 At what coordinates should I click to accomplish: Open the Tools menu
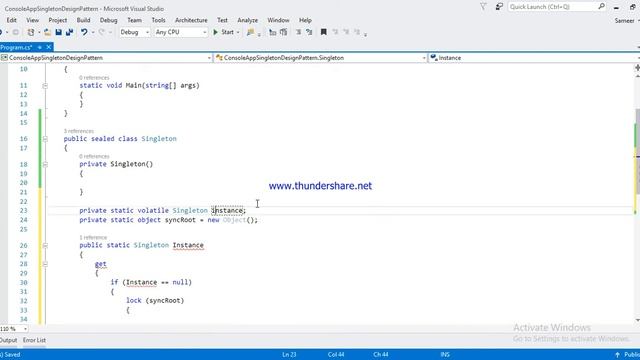(x=158, y=20)
